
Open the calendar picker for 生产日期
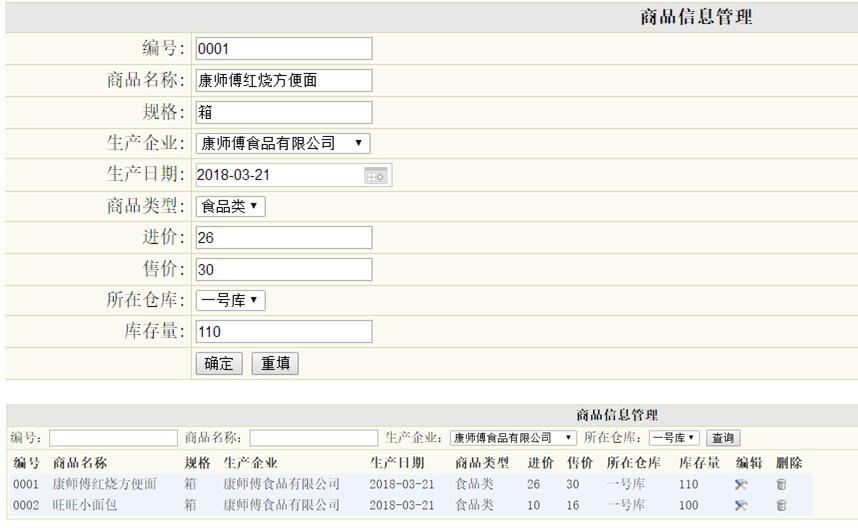coord(376,176)
